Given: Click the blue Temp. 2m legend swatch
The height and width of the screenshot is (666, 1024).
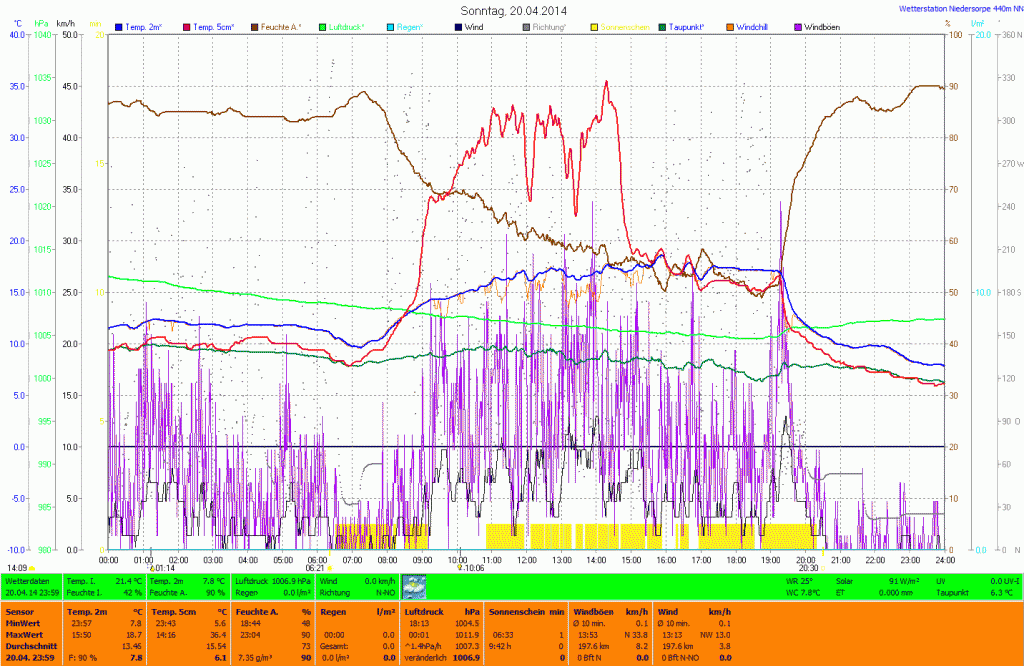Looking at the screenshot, I should pyautogui.click(x=120, y=27).
